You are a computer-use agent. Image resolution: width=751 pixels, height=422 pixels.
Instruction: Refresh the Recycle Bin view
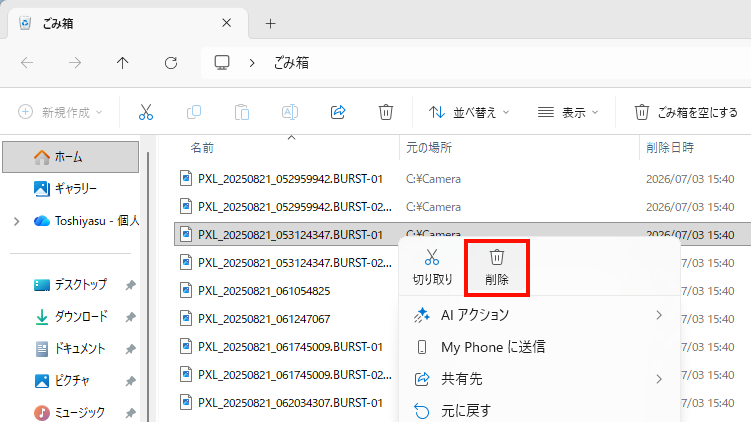click(171, 63)
